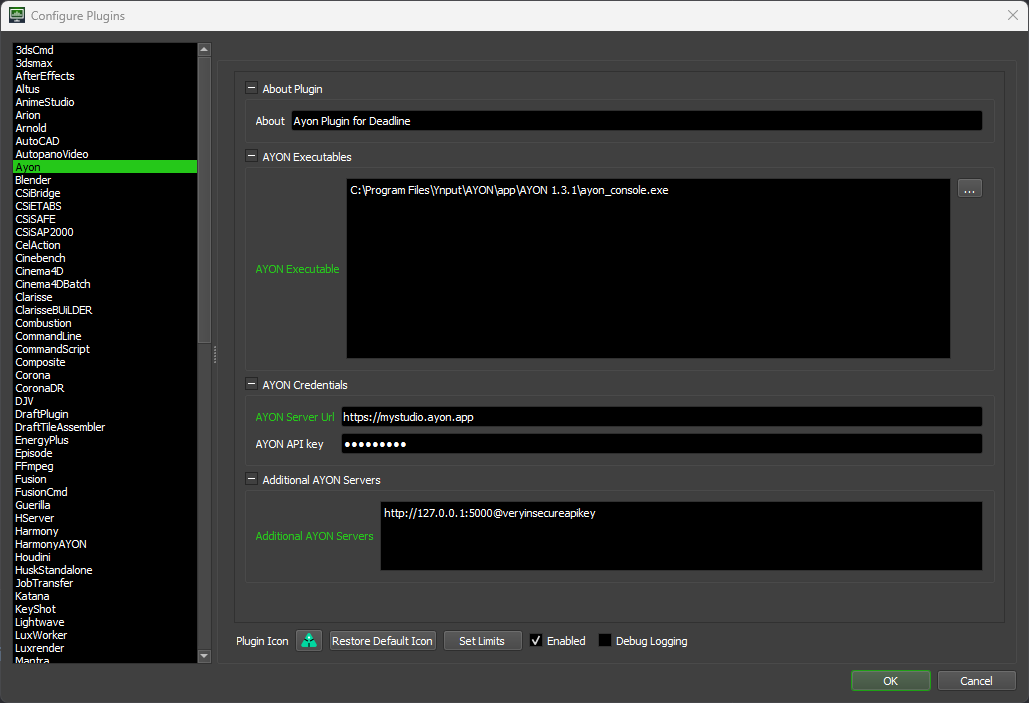Click the AYON Executable path text area
This screenshot has height=703, width=1029.
pyautogui.click(x=648, y=268)
